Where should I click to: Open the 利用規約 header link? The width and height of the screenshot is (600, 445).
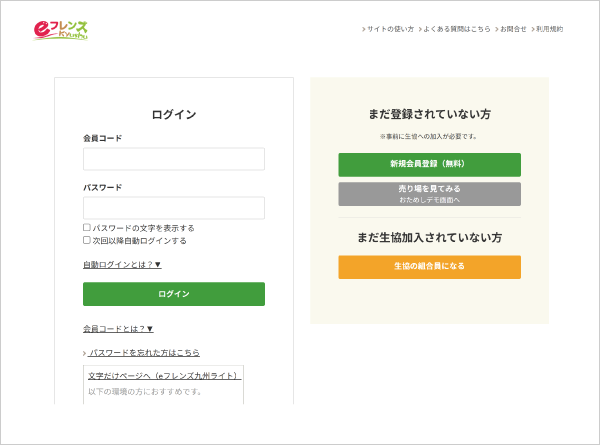pyautogui.click(x=548, y=29)
